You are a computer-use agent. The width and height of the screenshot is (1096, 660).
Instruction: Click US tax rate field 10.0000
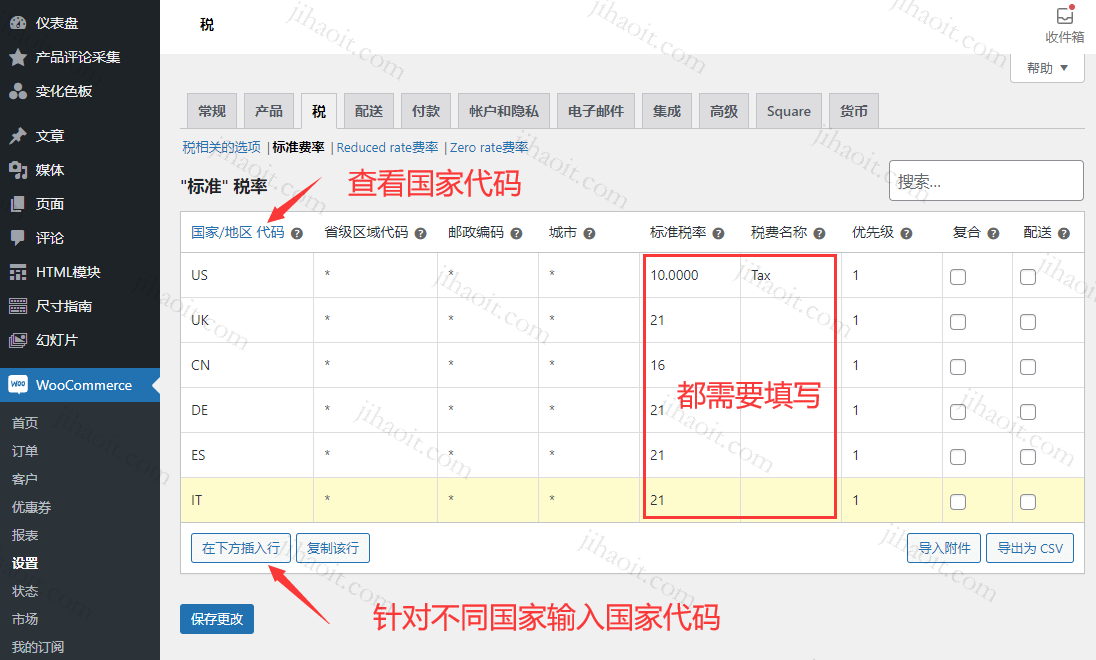(x=690, y=275)
